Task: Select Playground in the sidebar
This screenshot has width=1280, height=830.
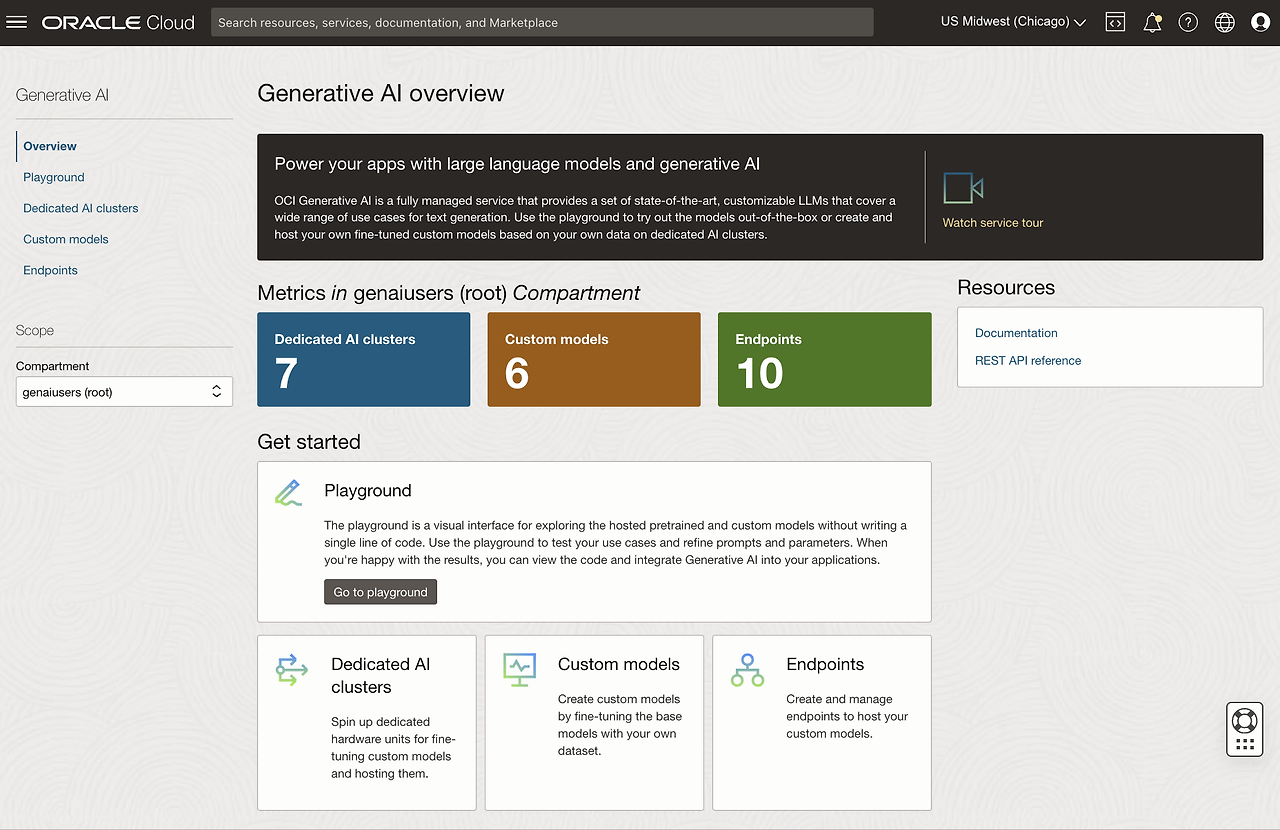Action: click(54, 177)
